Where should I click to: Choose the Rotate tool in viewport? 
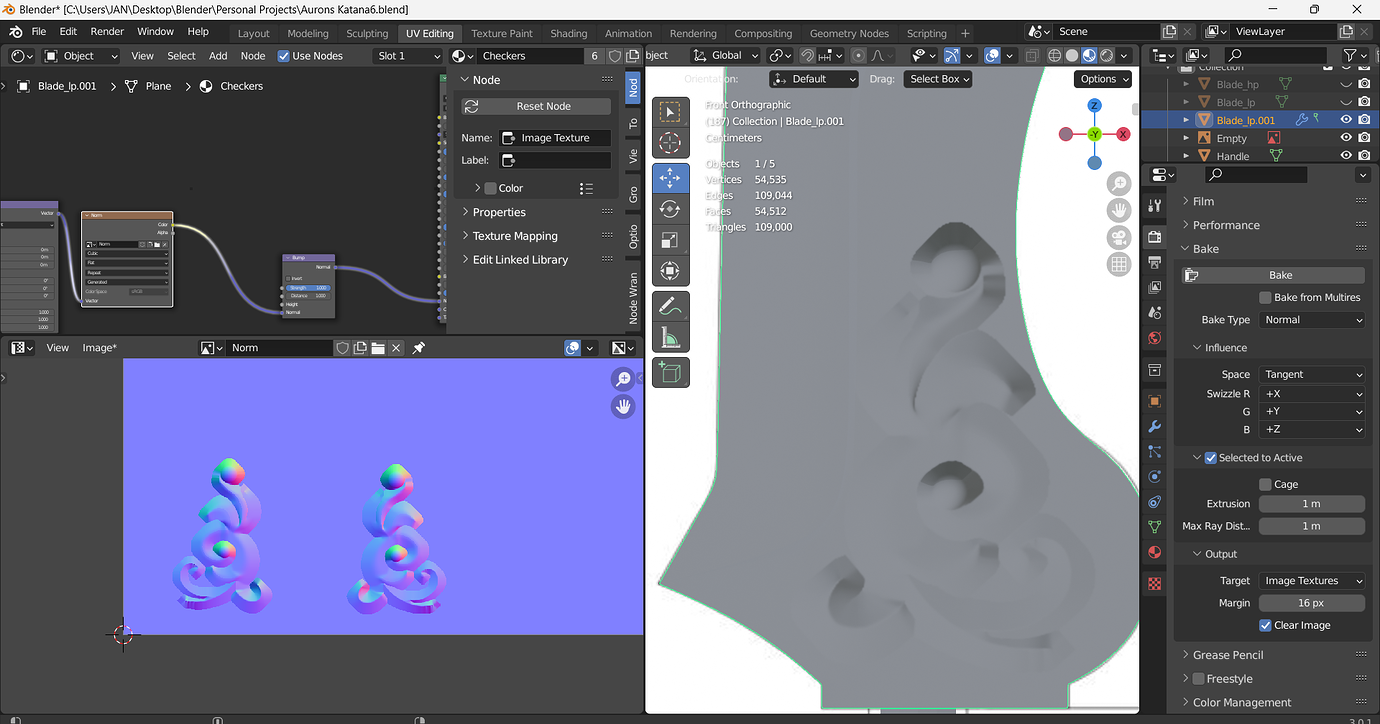point(670,209)
